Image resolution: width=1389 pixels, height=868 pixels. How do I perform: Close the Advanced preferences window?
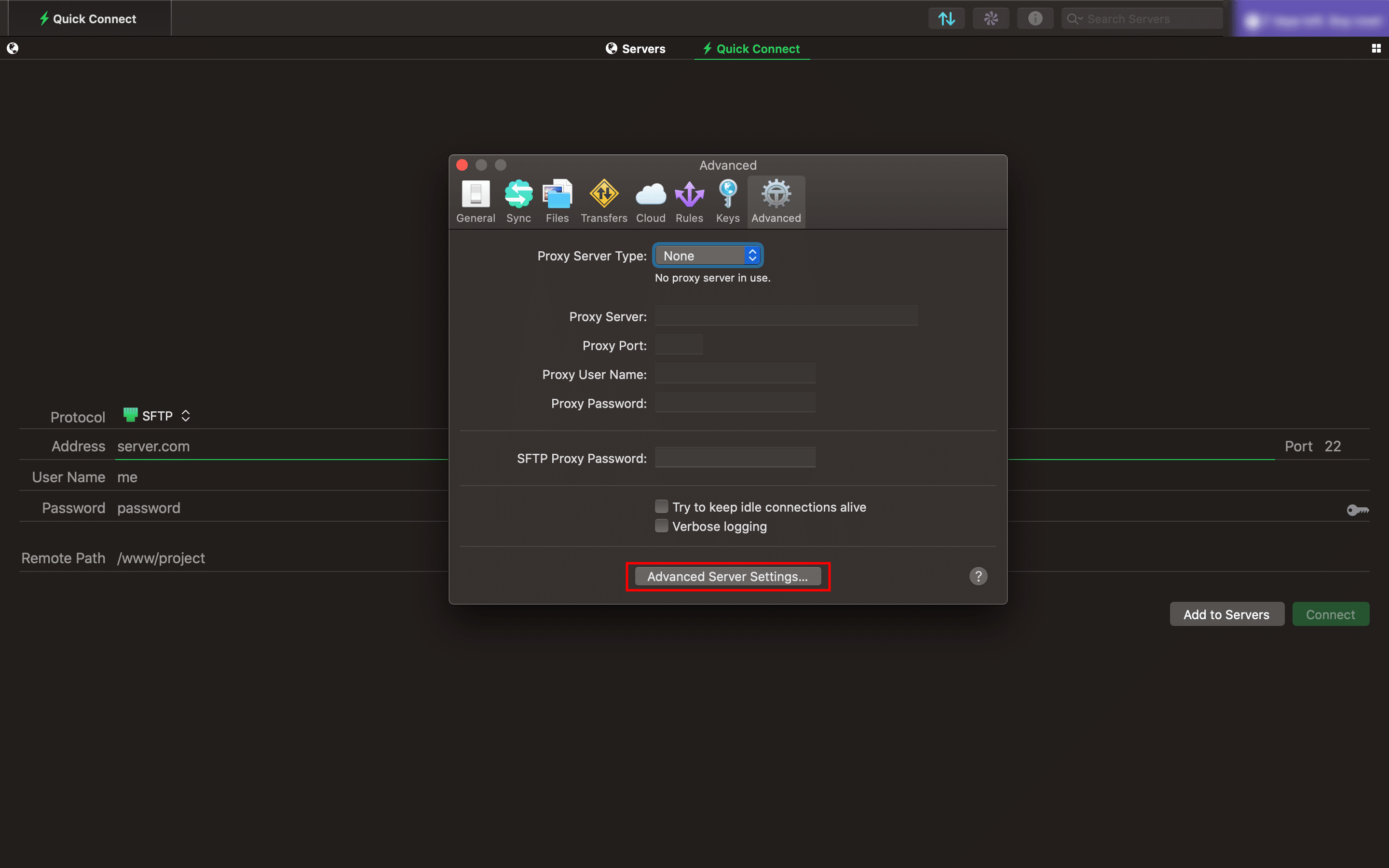(x=462, y=165)
